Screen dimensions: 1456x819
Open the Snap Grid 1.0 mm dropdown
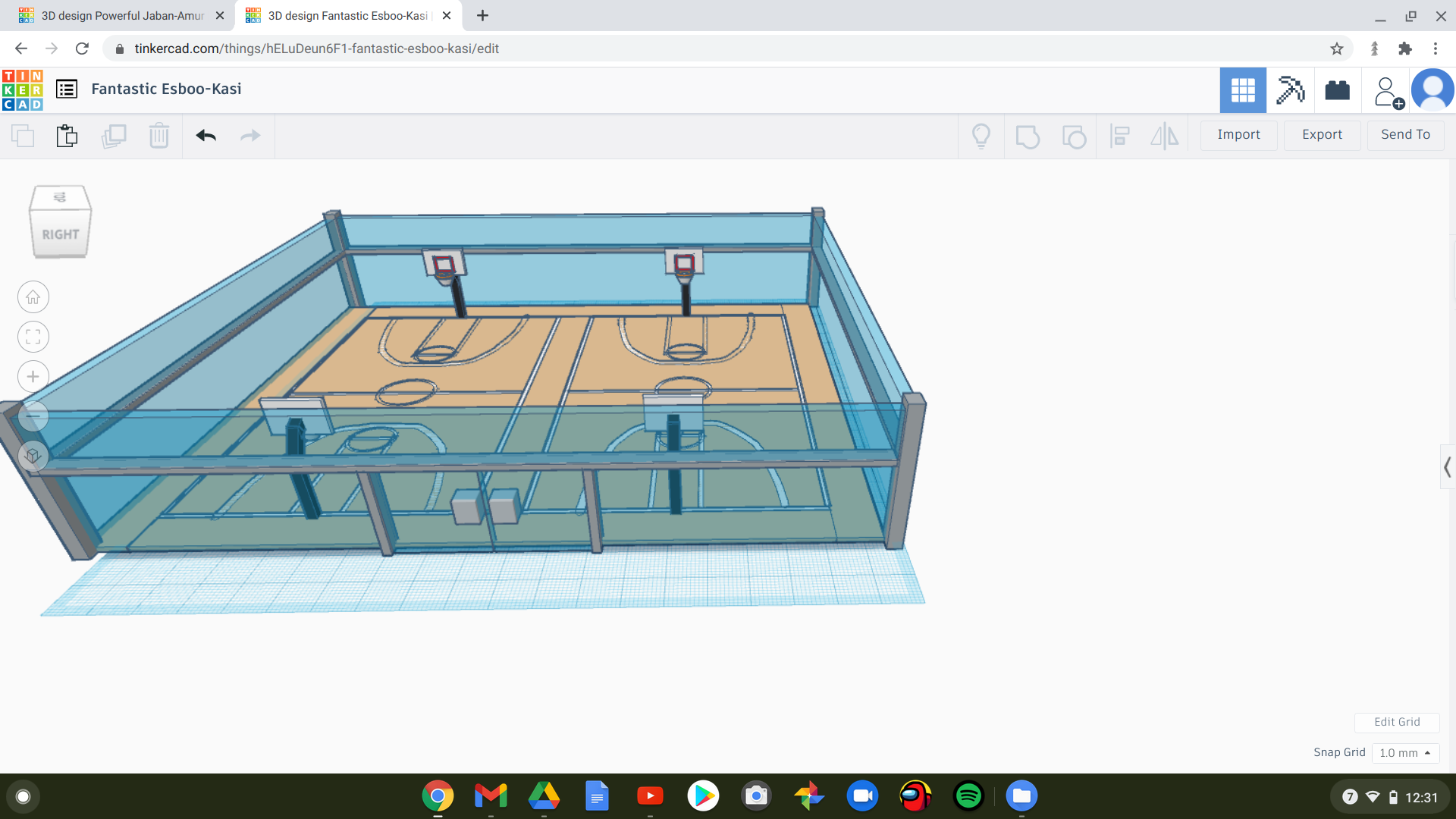[x=1405, y=753]
